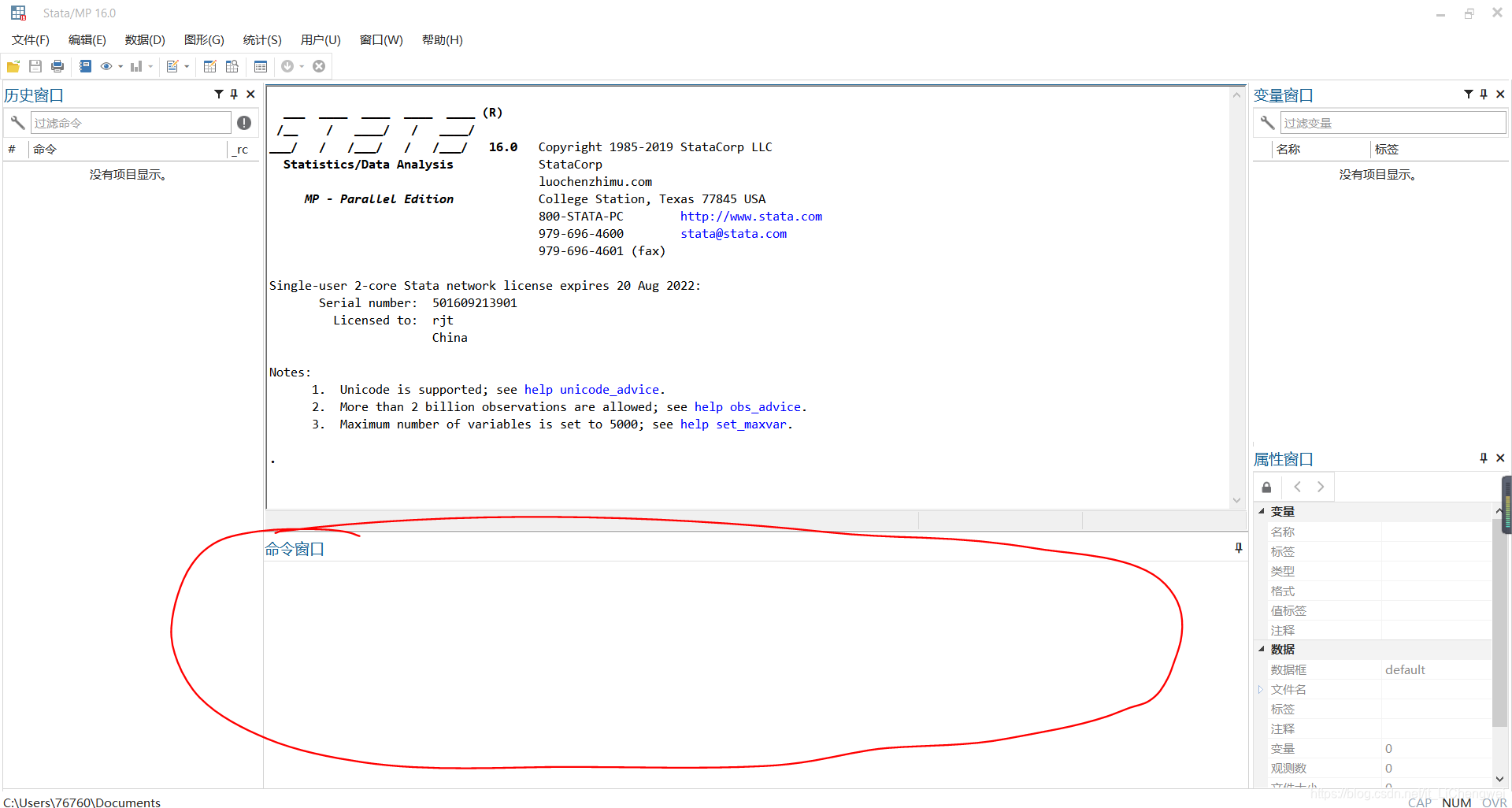
Task: Open the Data Editor (edit) icon
Action: pos(209,66)
